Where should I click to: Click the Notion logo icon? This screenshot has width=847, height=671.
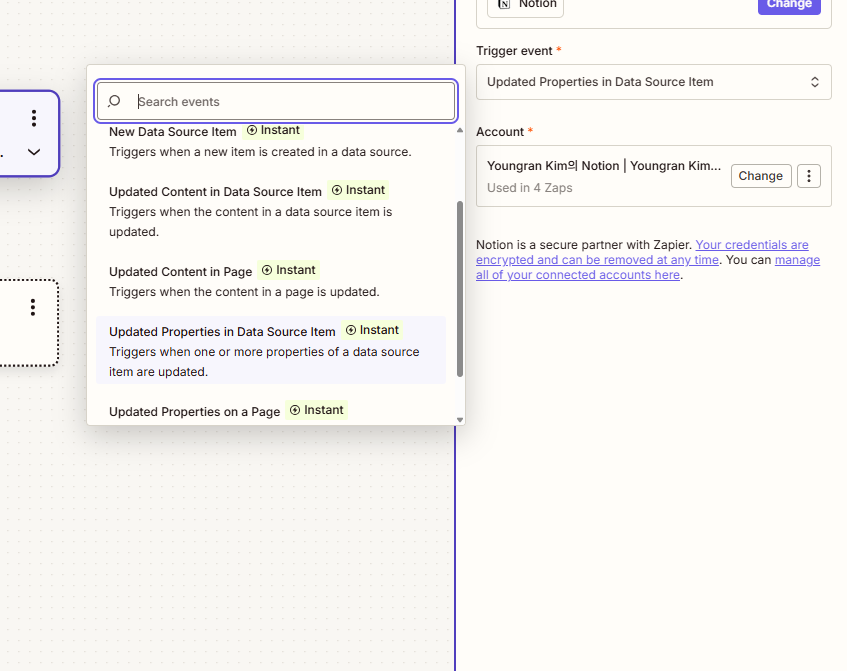[503, 4]
